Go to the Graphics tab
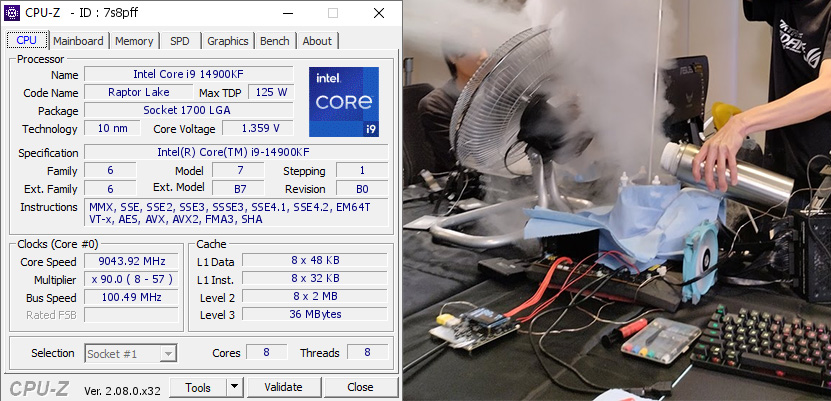The height and width of the screenshot is (401, 831). (228, 41)
